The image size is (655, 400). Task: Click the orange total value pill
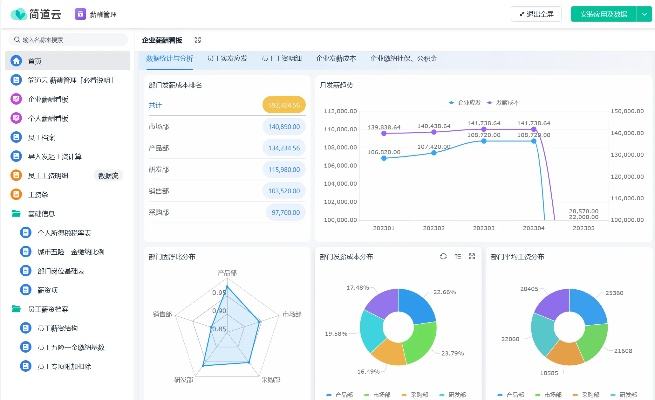(x=283, y=104)
